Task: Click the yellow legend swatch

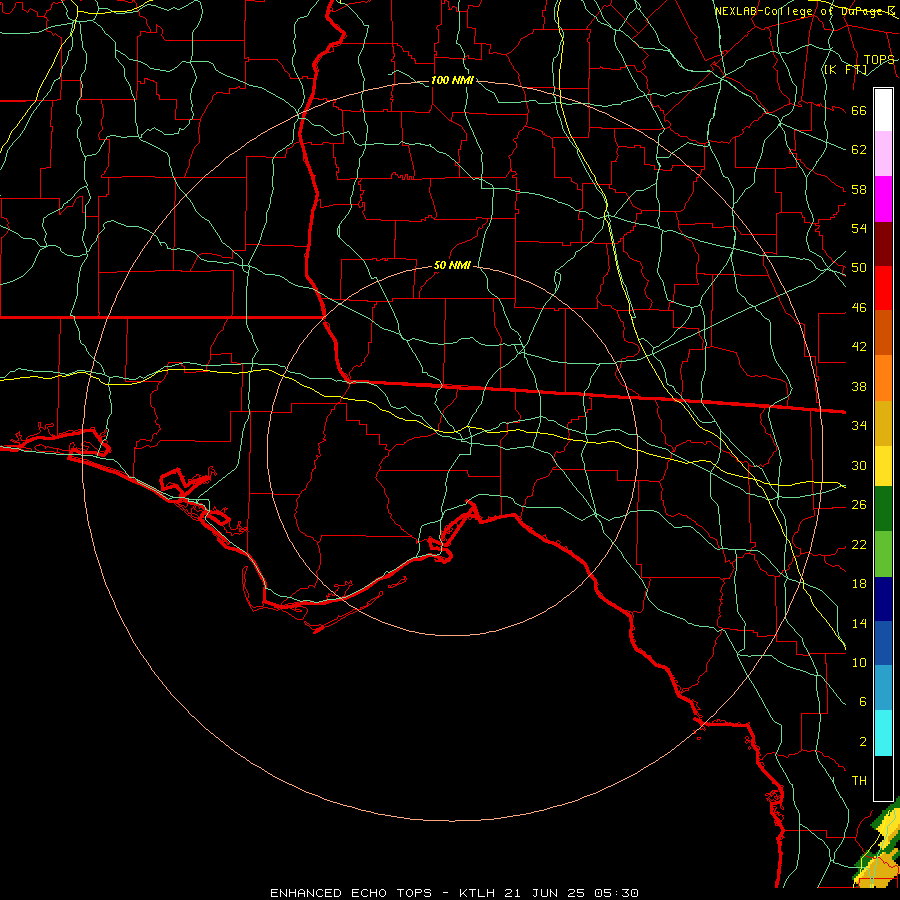Action: click(883, 465)
